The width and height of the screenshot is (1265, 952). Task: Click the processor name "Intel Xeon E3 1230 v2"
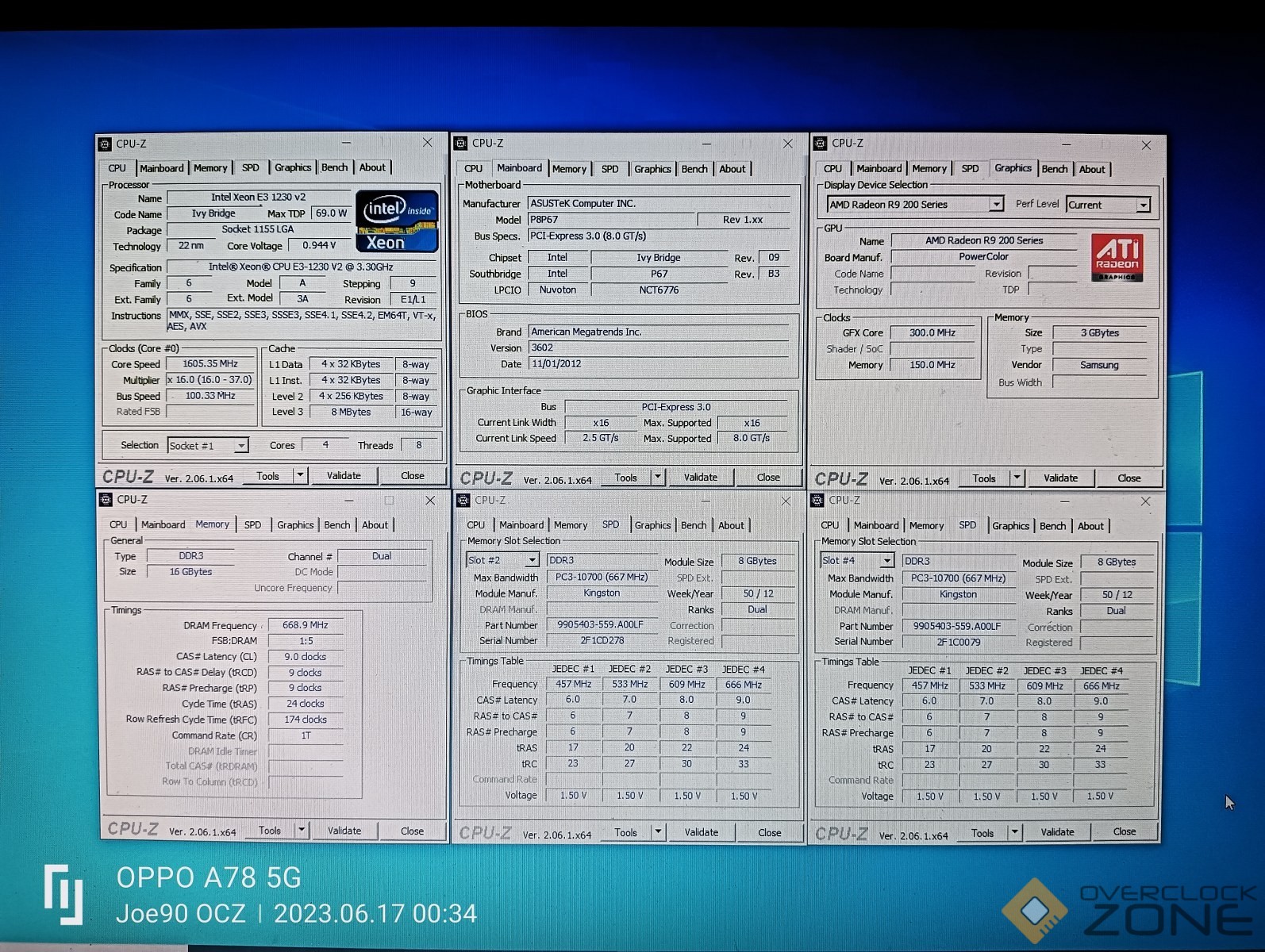point(258,198)
